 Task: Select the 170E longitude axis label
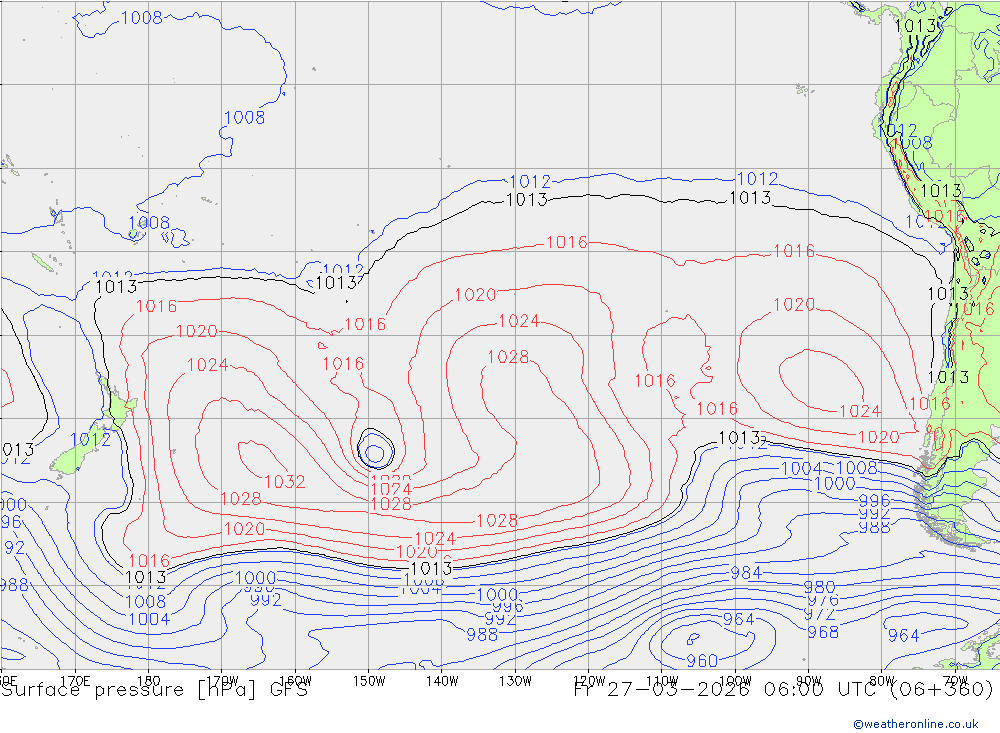(75, 681)
